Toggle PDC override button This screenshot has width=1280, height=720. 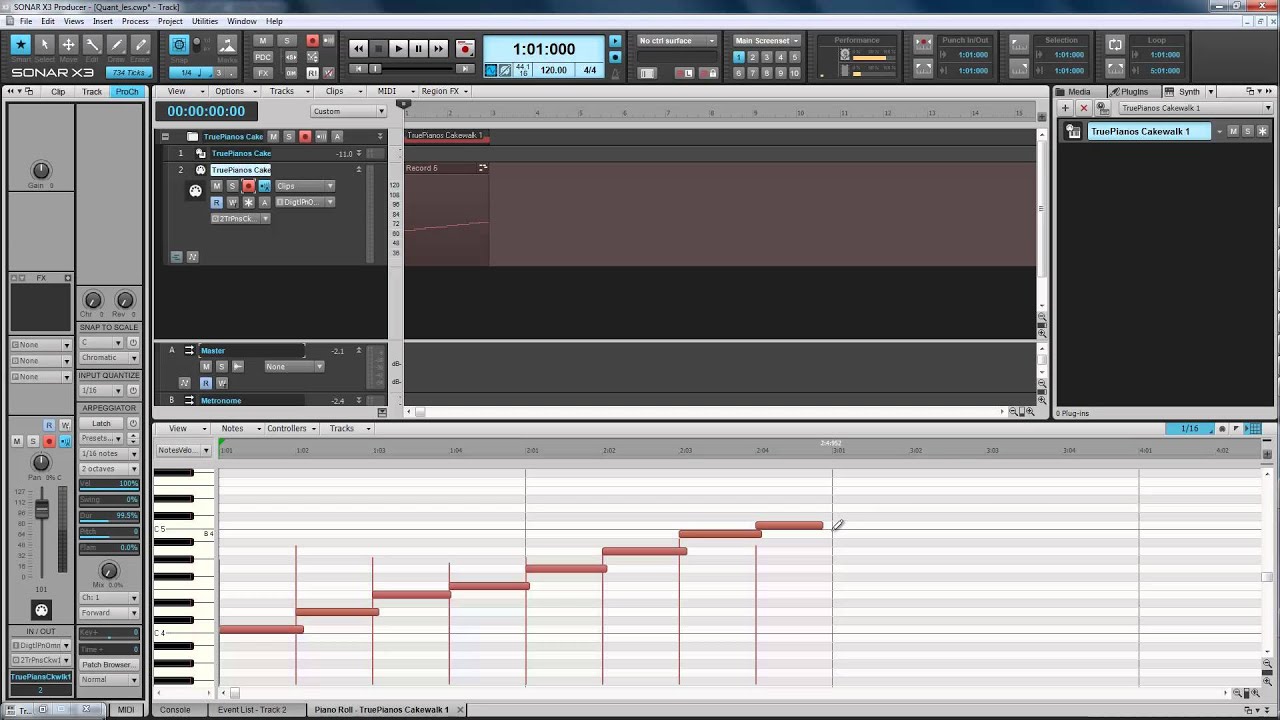click(263, 57)
